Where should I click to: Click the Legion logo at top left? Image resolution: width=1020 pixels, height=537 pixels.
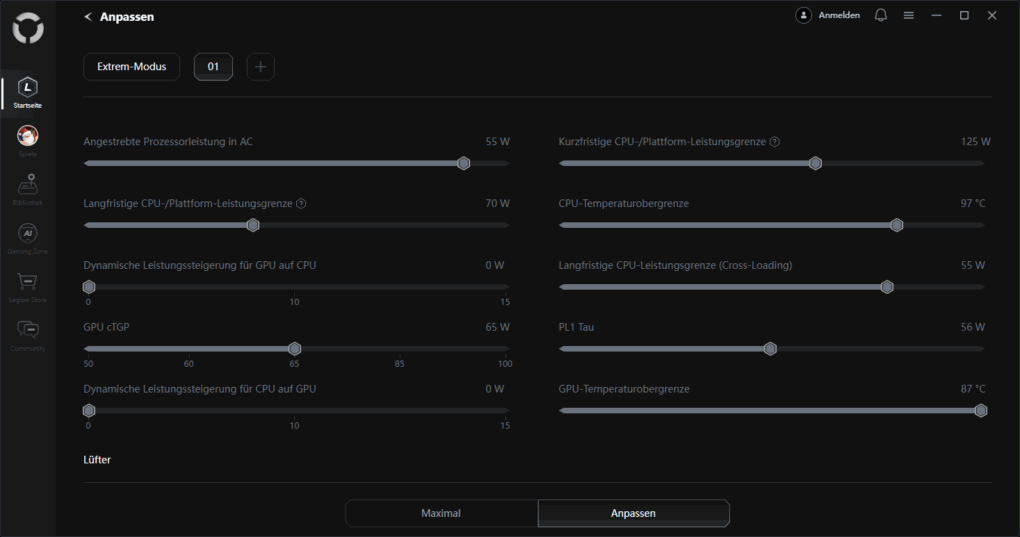tap(28, 28)
